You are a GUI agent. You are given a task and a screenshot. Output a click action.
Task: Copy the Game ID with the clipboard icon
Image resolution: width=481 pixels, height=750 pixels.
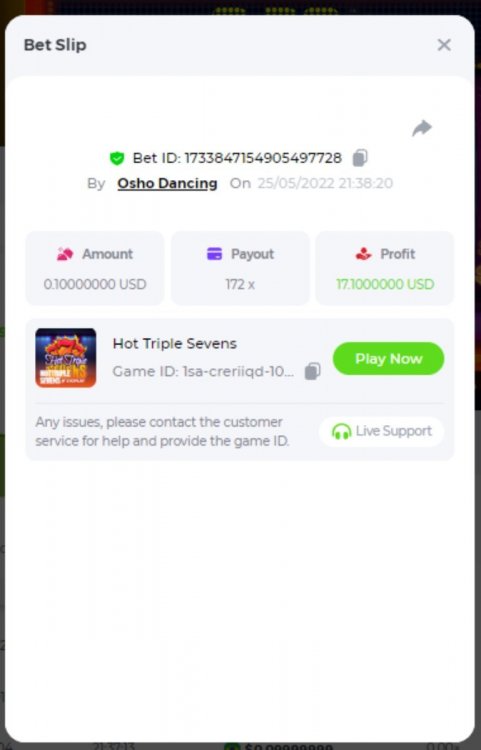[313, 371]
